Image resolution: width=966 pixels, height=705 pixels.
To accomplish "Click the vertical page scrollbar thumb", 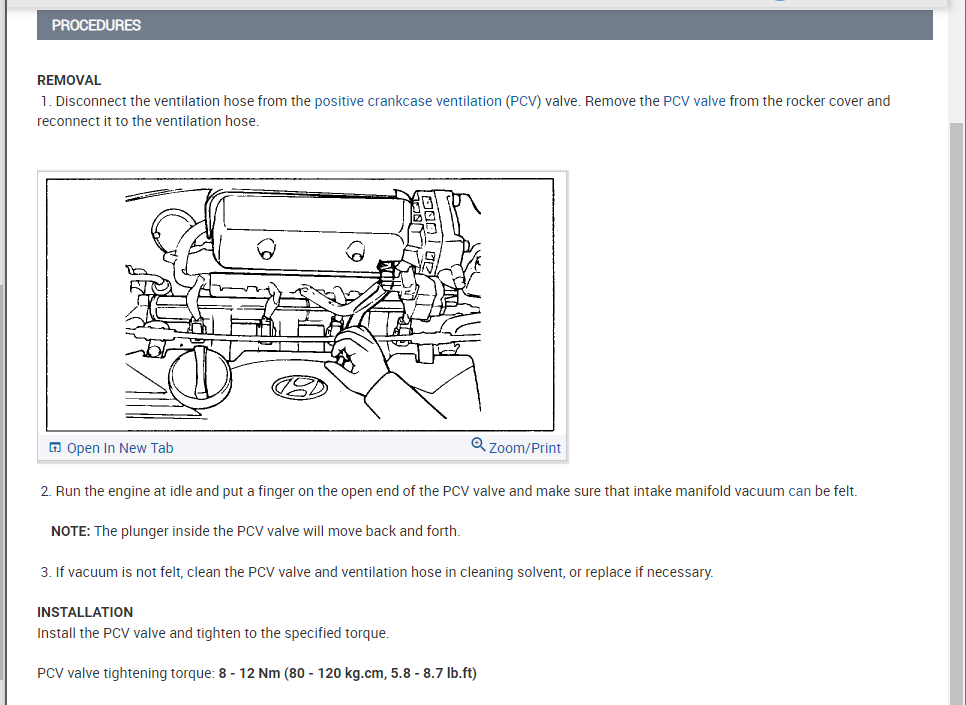I will [956, 413].
